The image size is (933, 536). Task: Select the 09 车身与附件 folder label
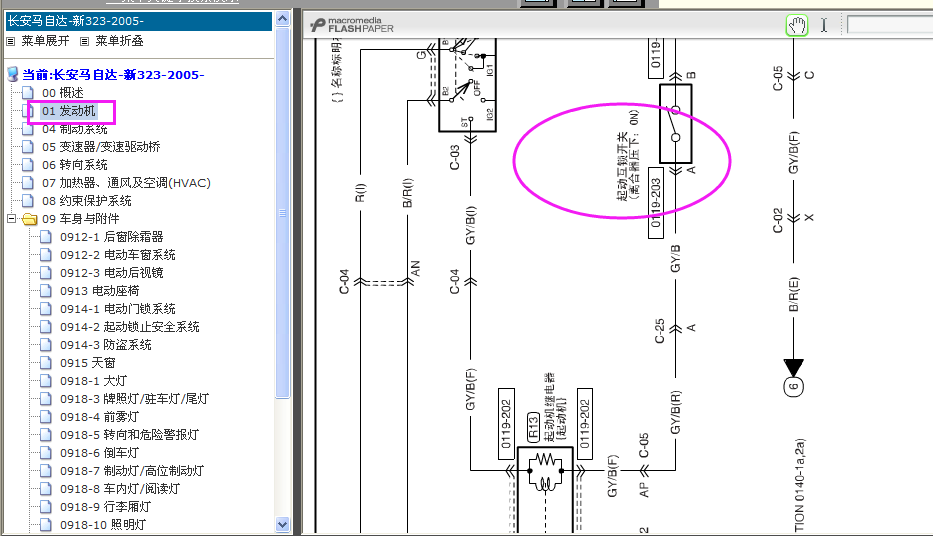[x=80, y=219]
